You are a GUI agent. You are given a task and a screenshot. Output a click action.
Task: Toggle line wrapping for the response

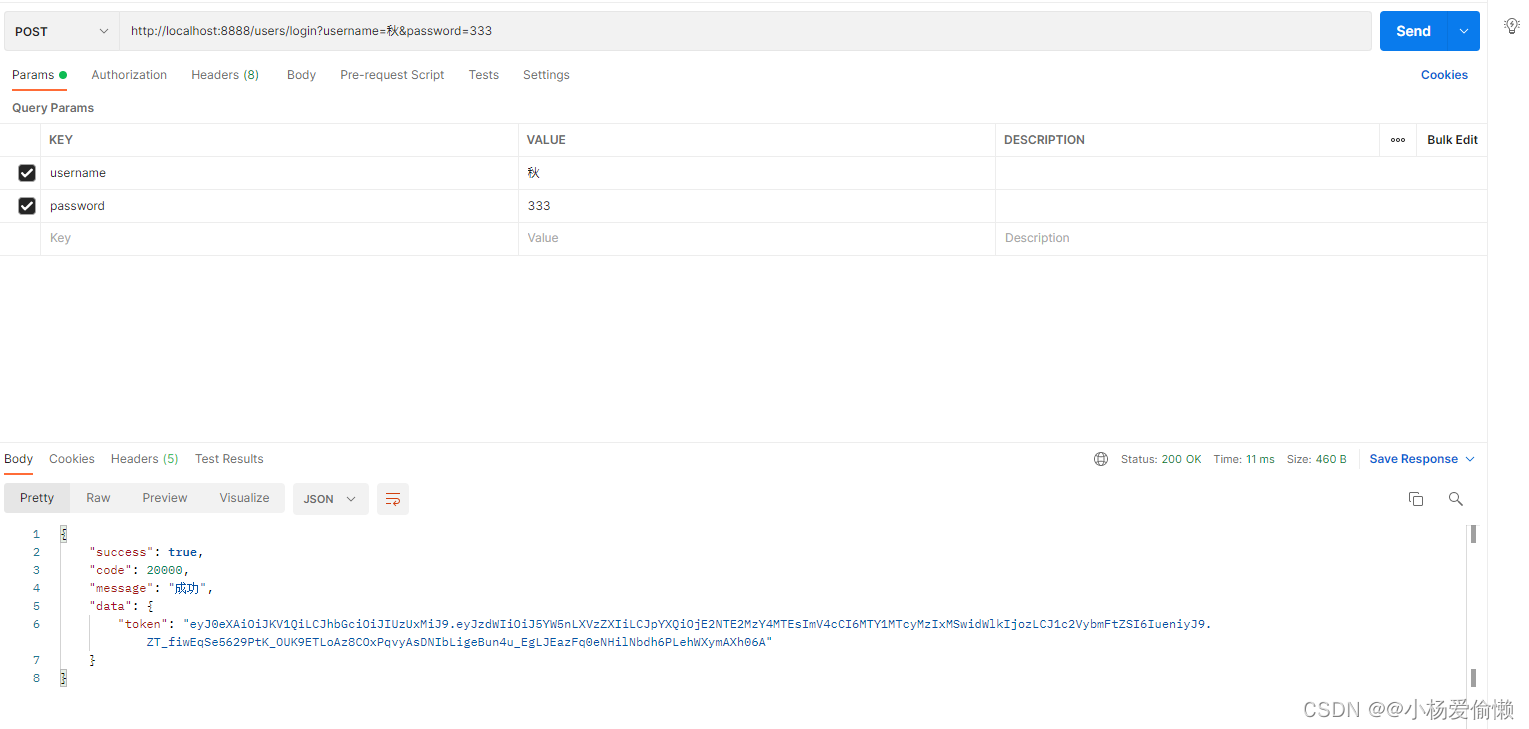[x=392, y=498]
